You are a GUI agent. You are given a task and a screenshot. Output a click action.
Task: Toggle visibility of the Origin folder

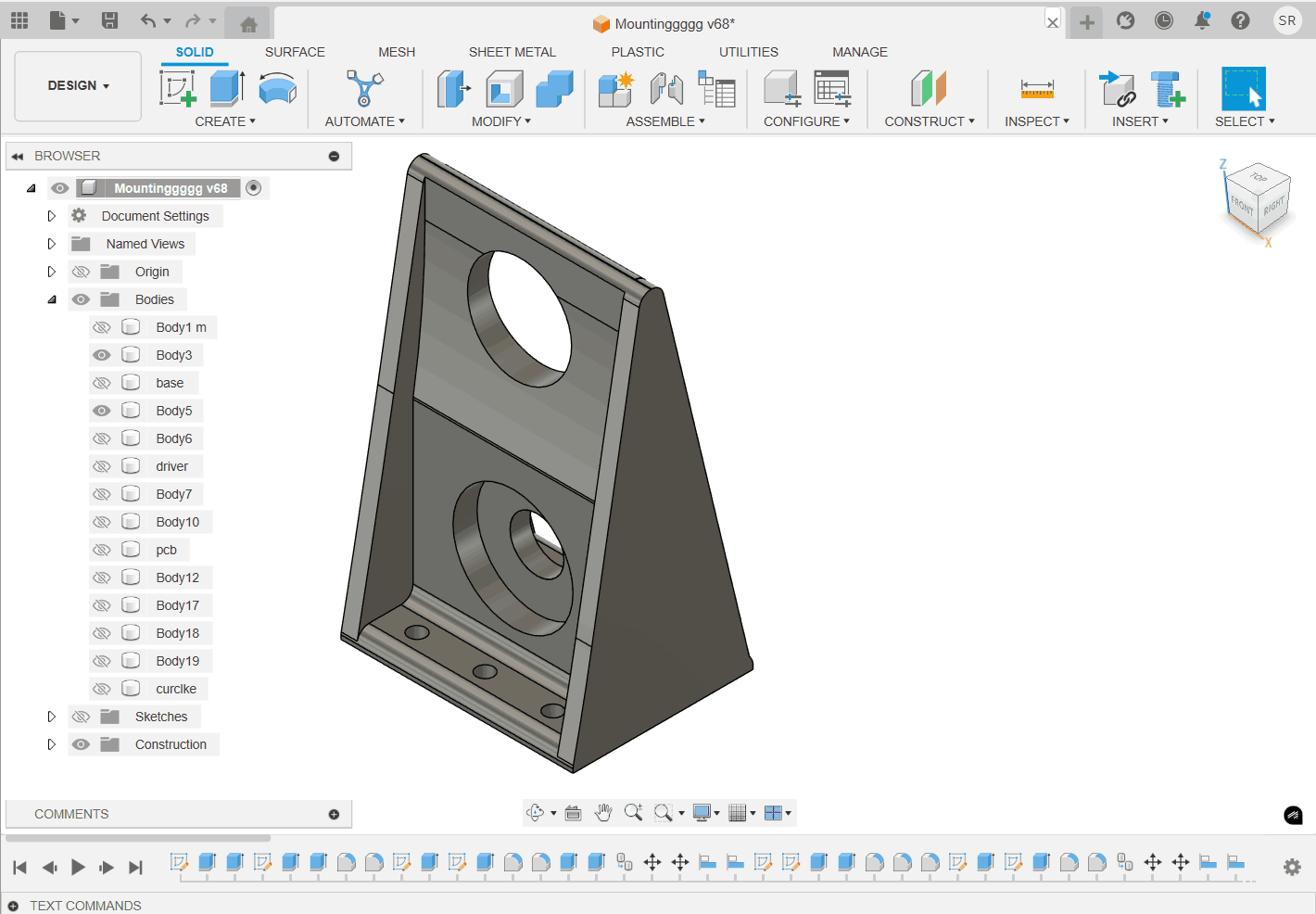(x=81, y=272)
